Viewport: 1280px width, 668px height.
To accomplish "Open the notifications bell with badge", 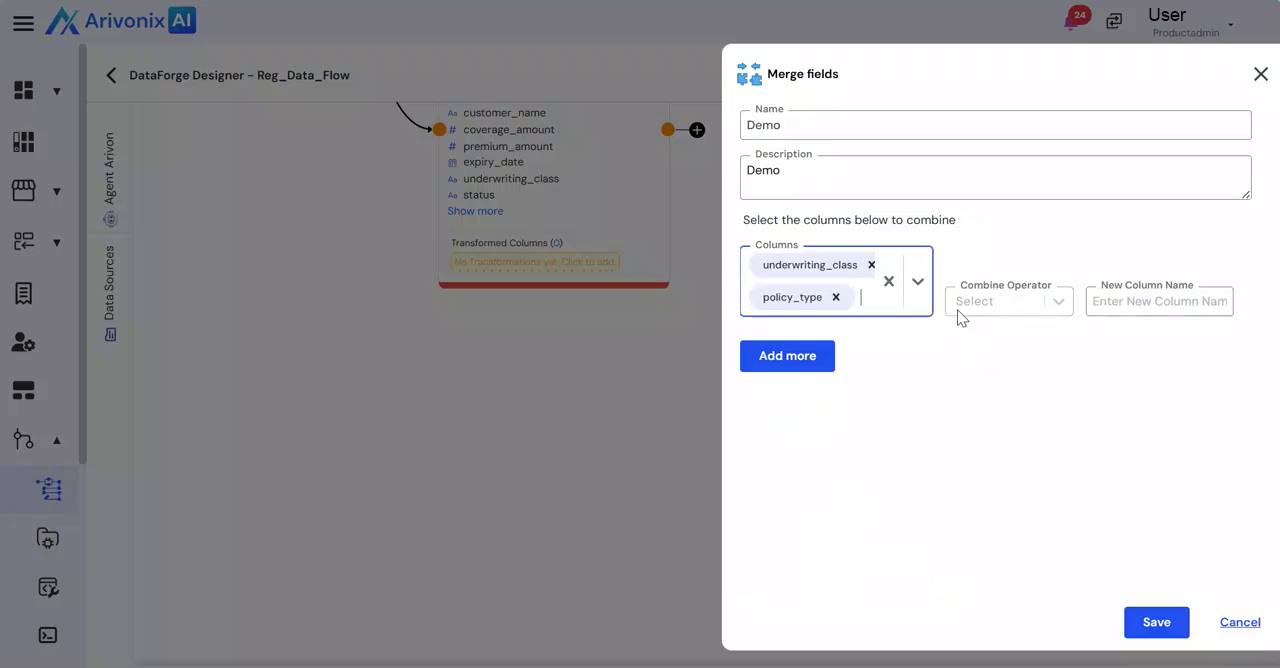I will [x=1074, y=20].
